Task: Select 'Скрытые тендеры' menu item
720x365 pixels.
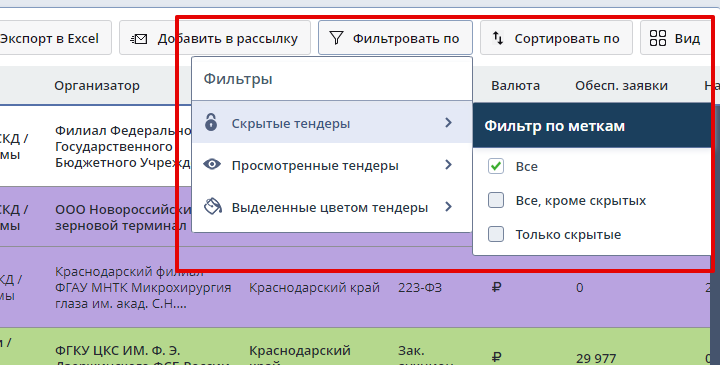Action: point(332,123)
